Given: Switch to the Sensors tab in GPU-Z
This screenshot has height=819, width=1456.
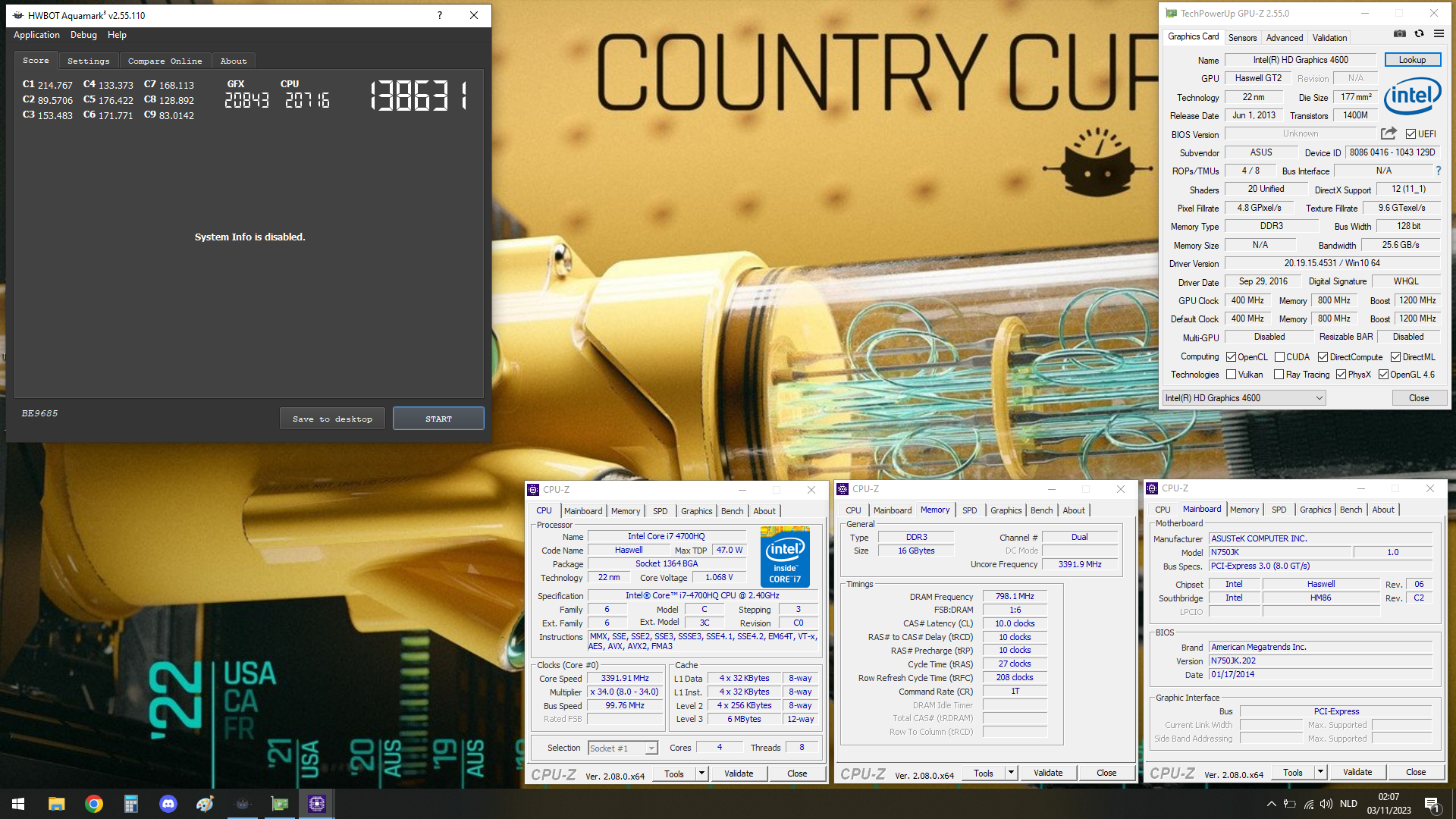Looking at the screenshot, I should [x=1242, y=37].
